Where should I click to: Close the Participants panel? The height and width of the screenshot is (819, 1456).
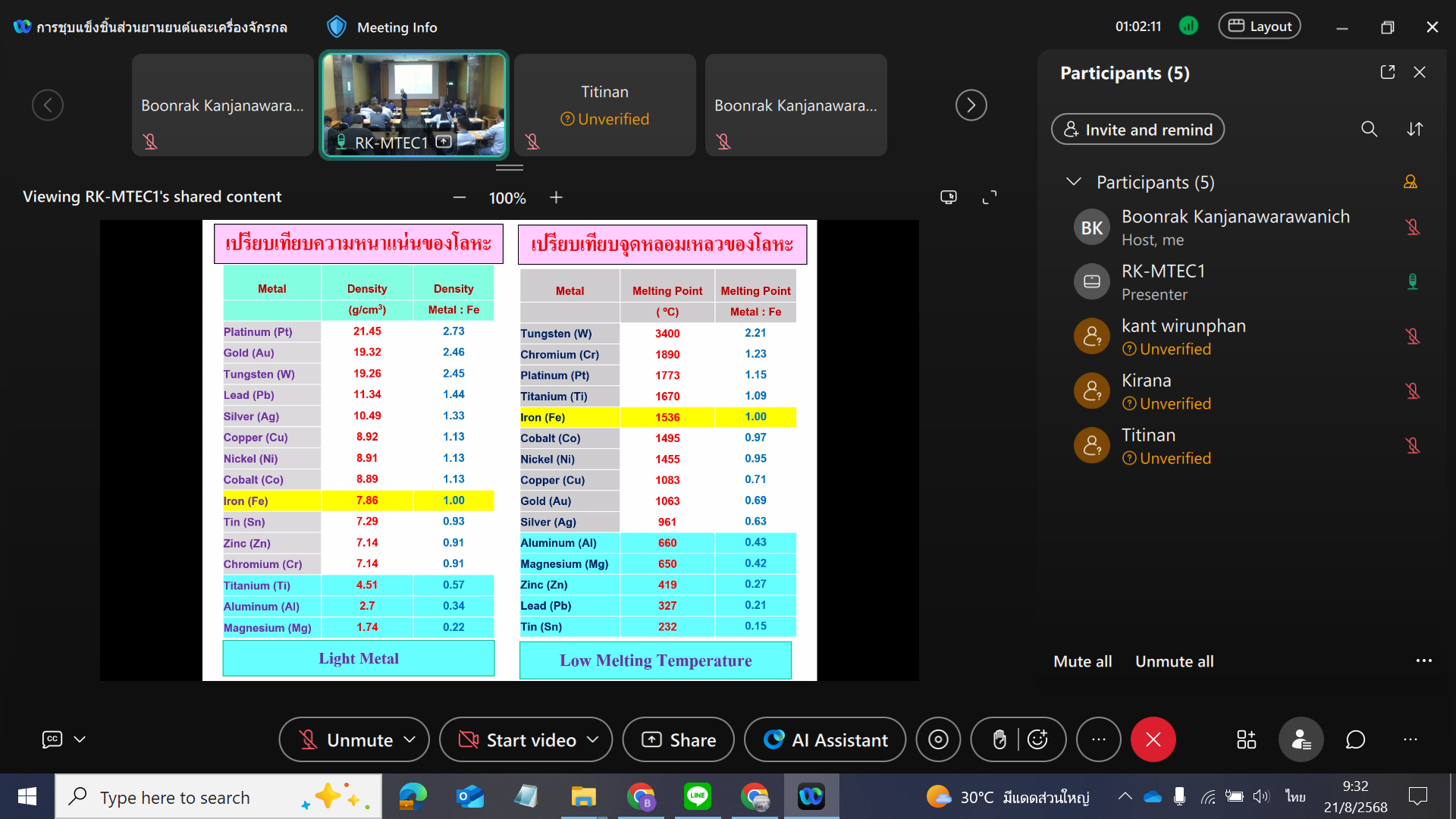coord(1420,72)
